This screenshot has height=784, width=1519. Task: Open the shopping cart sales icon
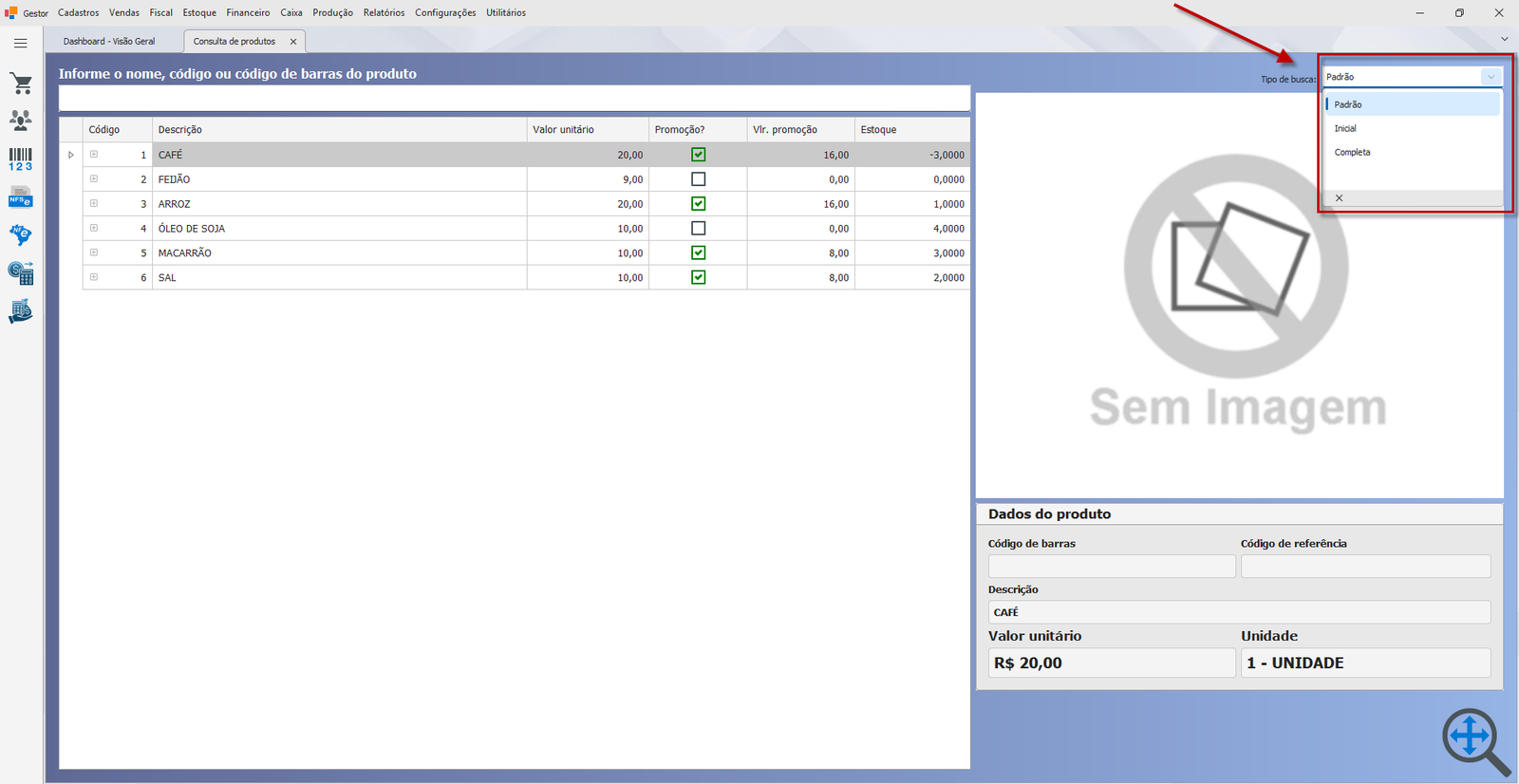point(21,84)
